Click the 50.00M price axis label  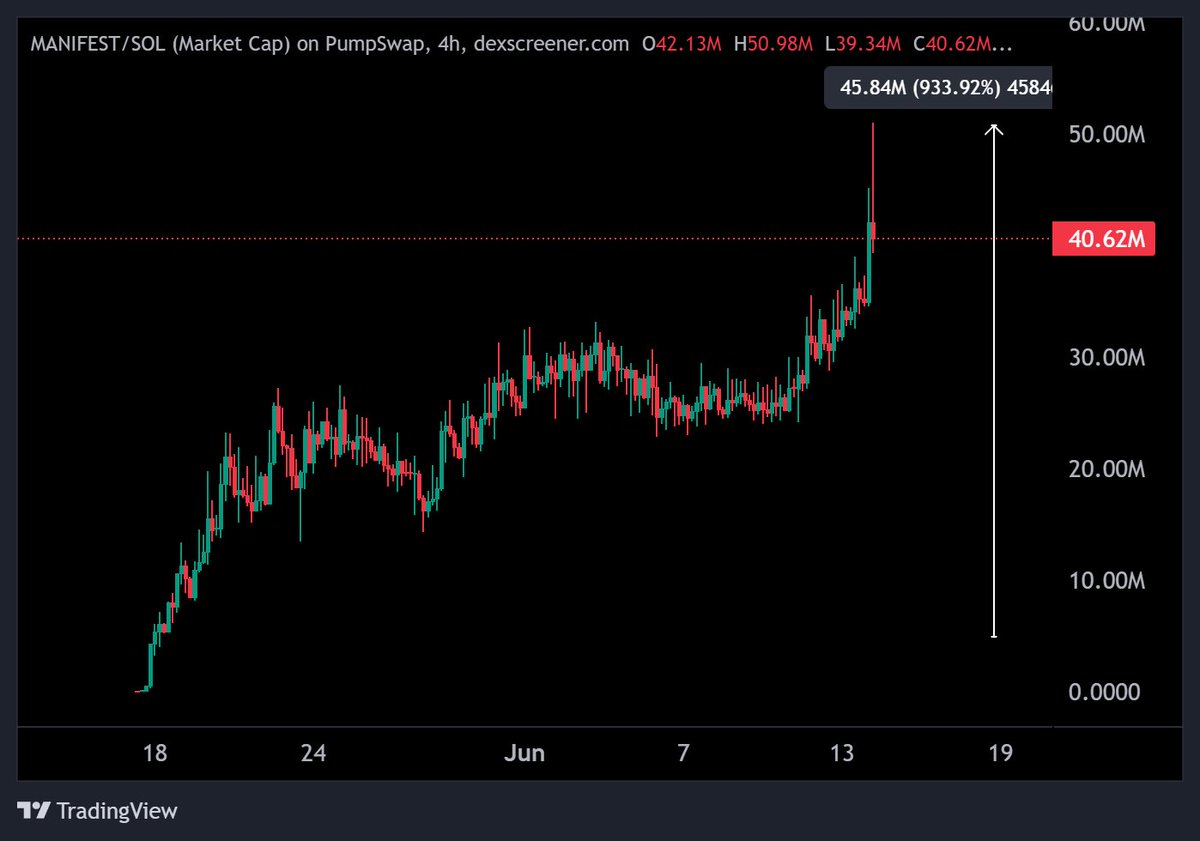click(x=1107, y=134)
